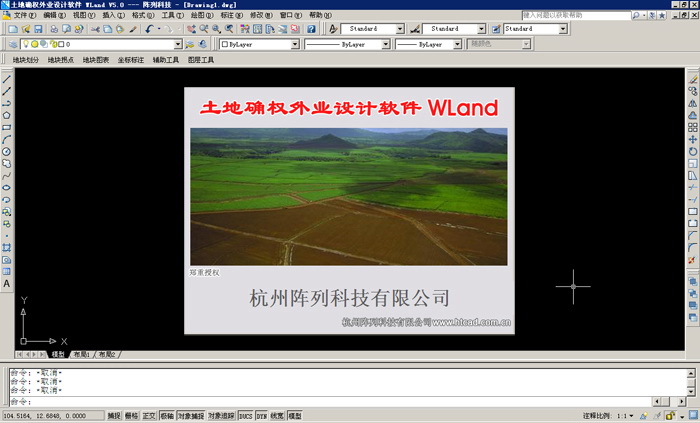Toggle 线宽 lineweight display in status bar

tap(277, 415)
